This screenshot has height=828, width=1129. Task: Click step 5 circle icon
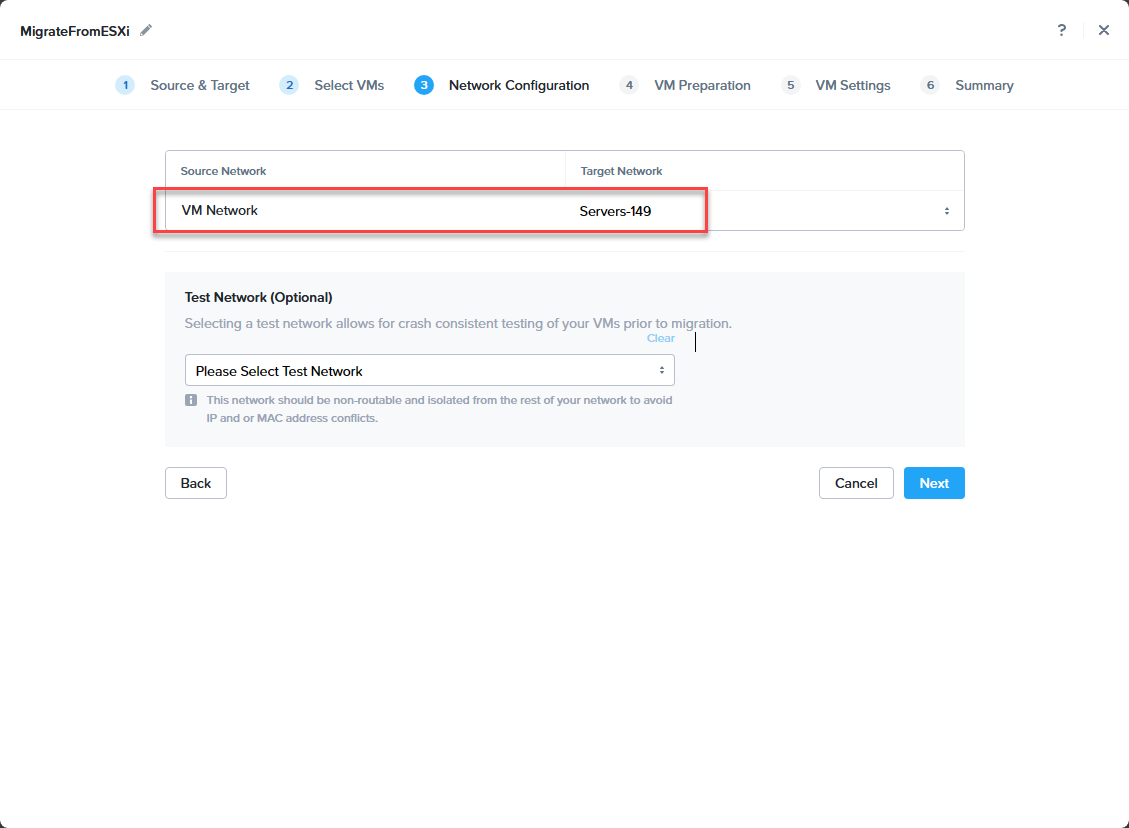click(x=791, y=85)
